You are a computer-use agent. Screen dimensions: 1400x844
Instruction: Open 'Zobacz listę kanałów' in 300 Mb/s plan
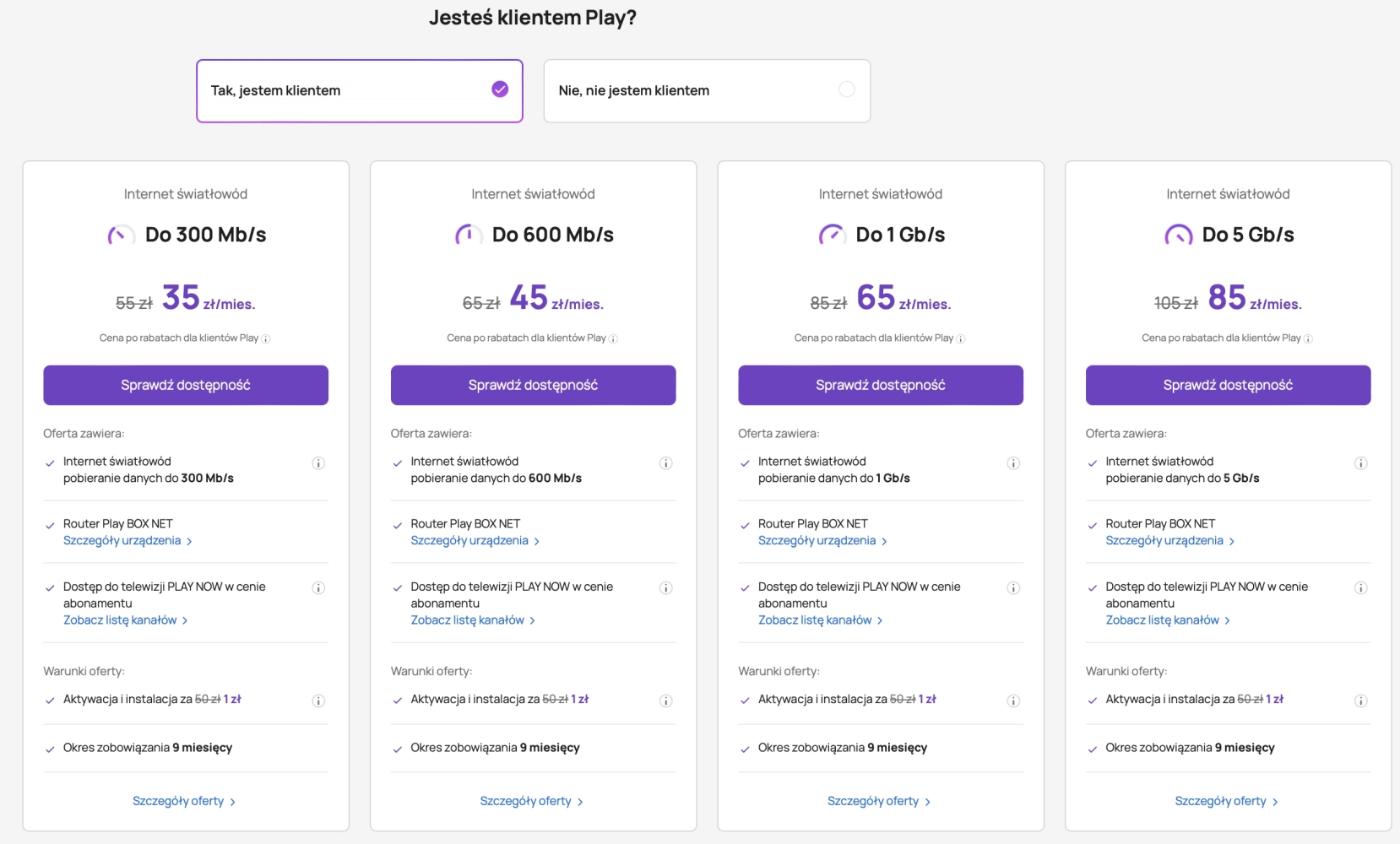(x=126, y=620)
